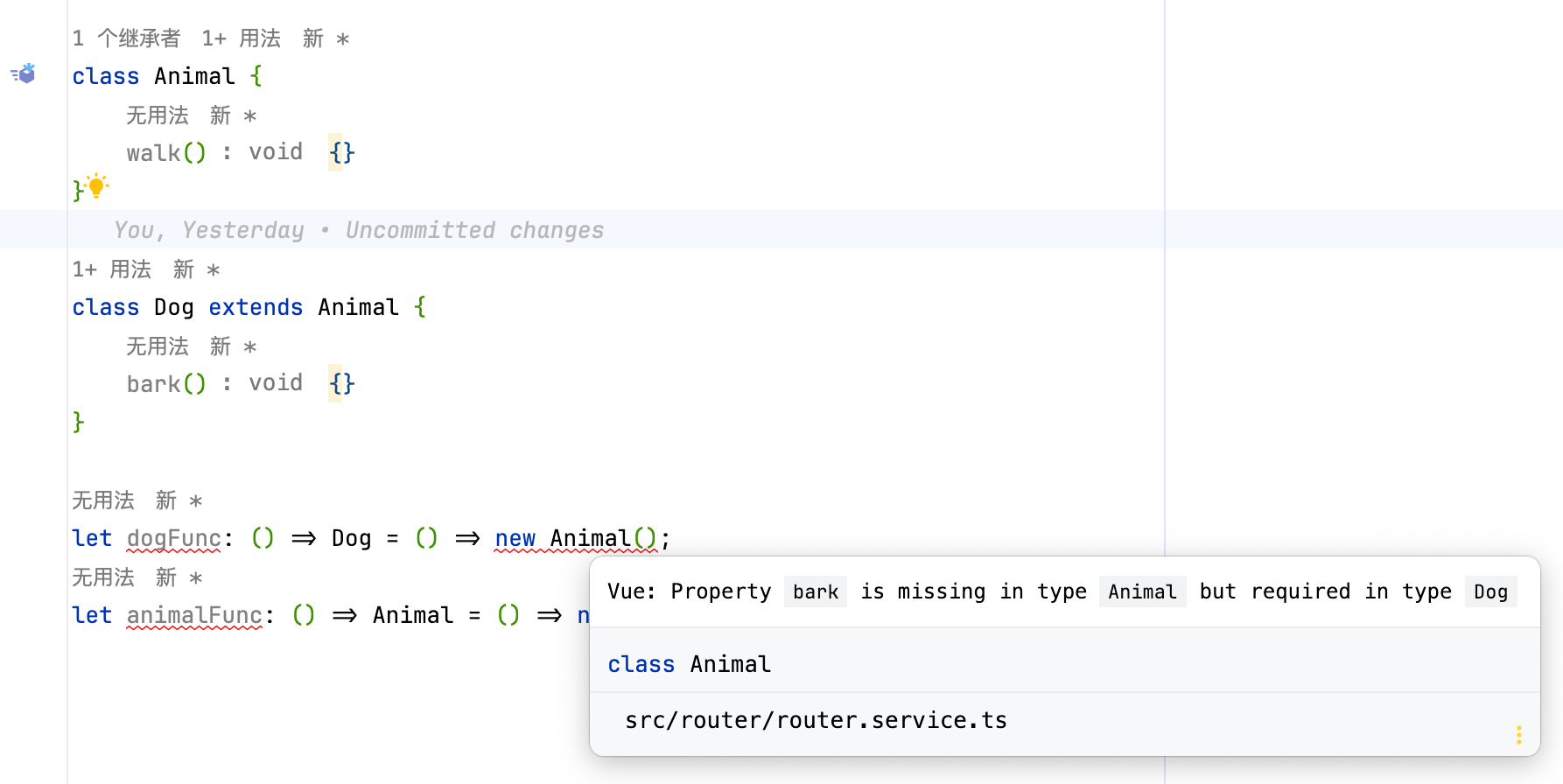
Task: Place the cursor on the bark method name
Action: tap(153, 384)
